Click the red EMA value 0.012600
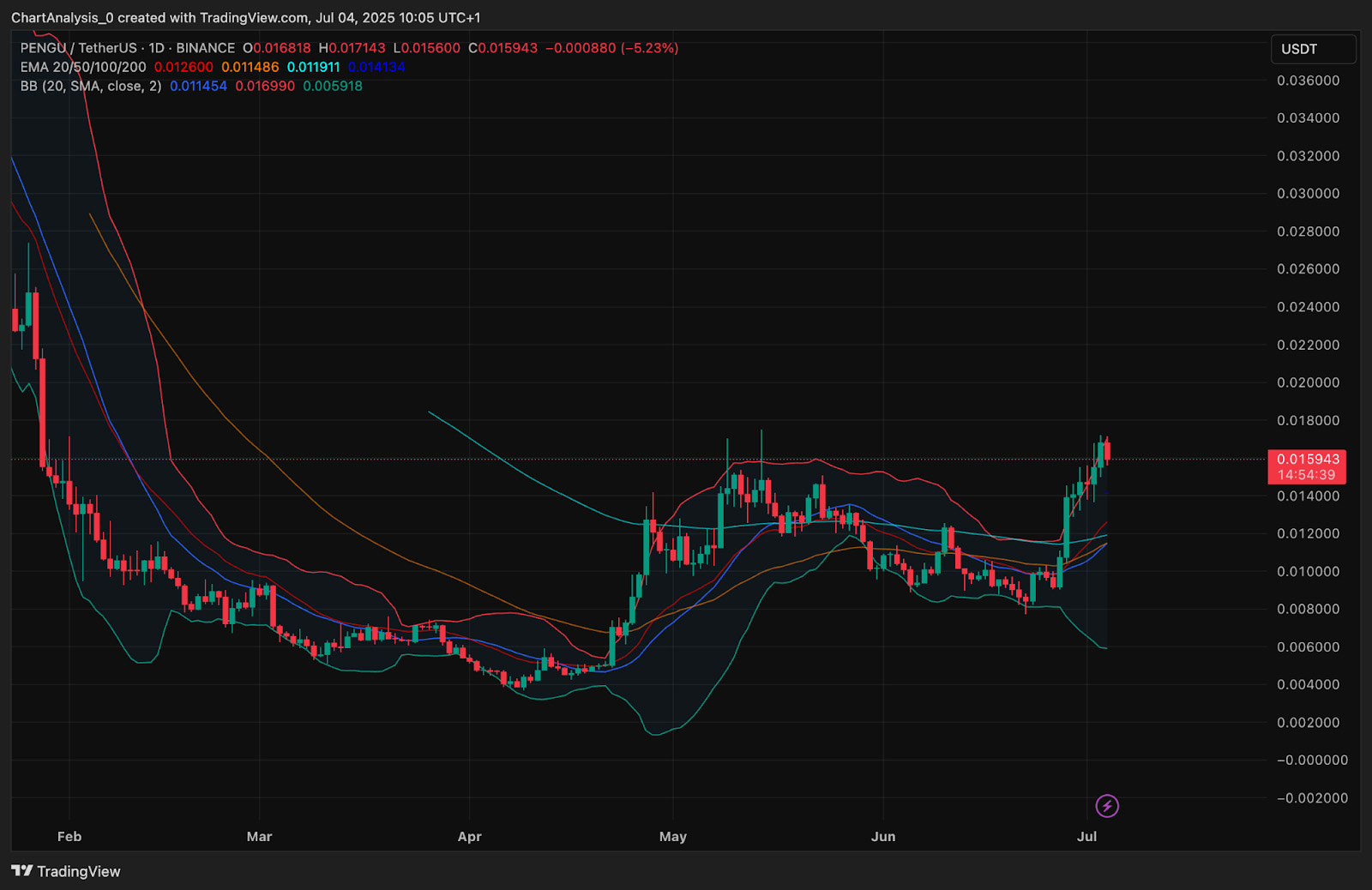The image size is (1372, 890). (184, 67)
